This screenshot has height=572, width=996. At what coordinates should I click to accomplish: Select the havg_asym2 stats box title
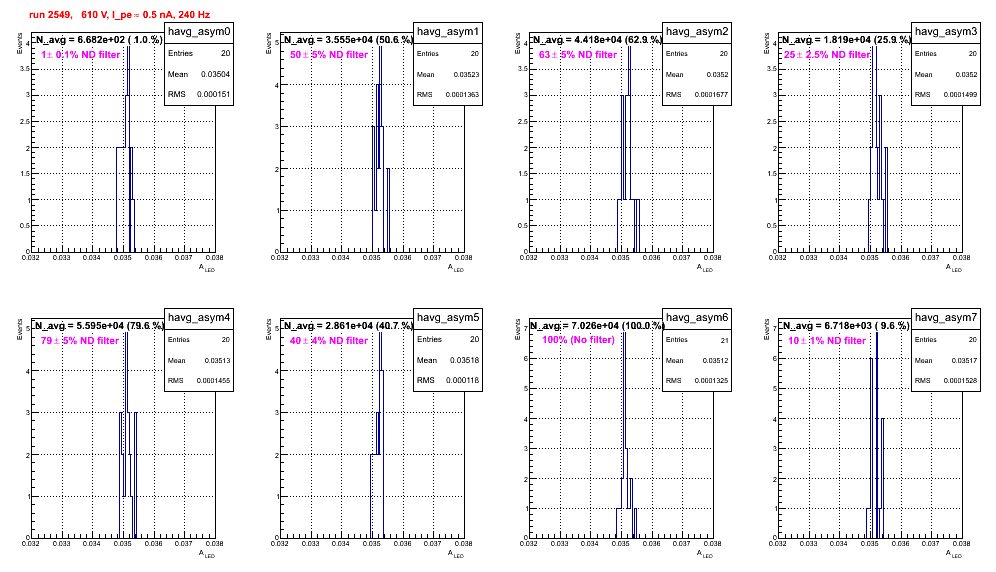(x=697, y=32)
